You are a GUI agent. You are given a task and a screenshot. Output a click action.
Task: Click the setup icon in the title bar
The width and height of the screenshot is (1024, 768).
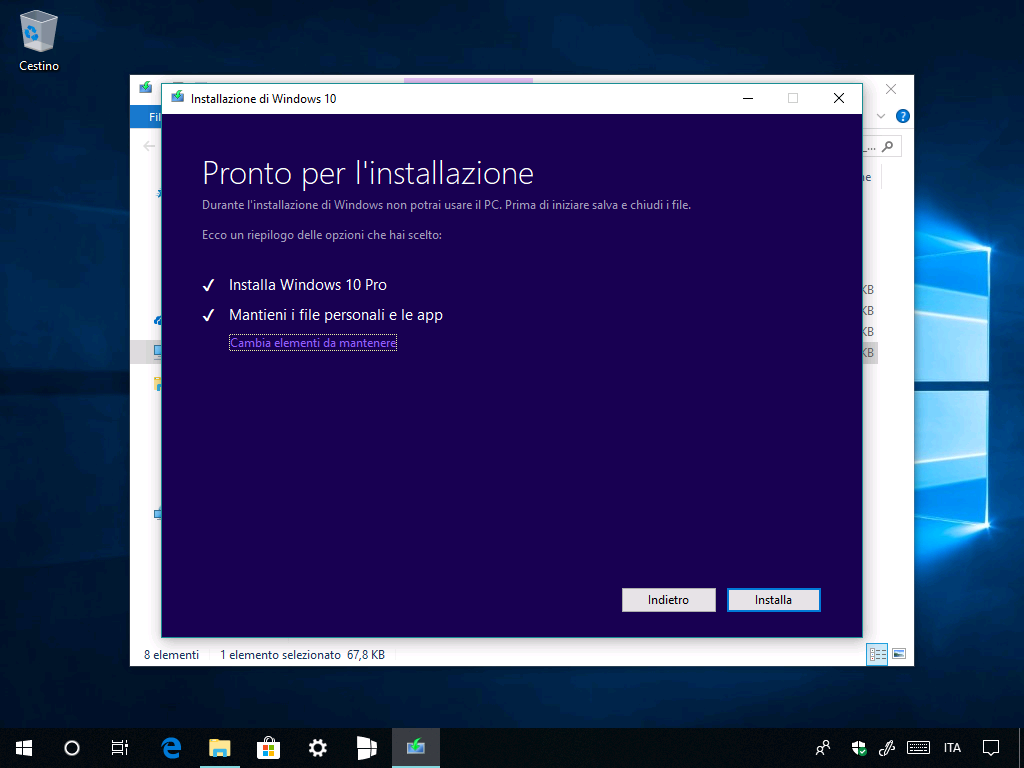click(x=177, y=98)
